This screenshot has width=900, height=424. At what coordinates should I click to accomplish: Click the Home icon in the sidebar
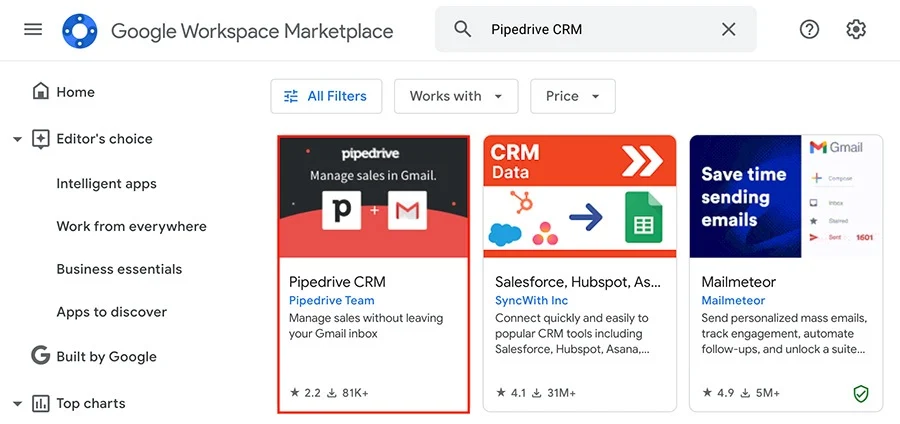pos(40,91)
